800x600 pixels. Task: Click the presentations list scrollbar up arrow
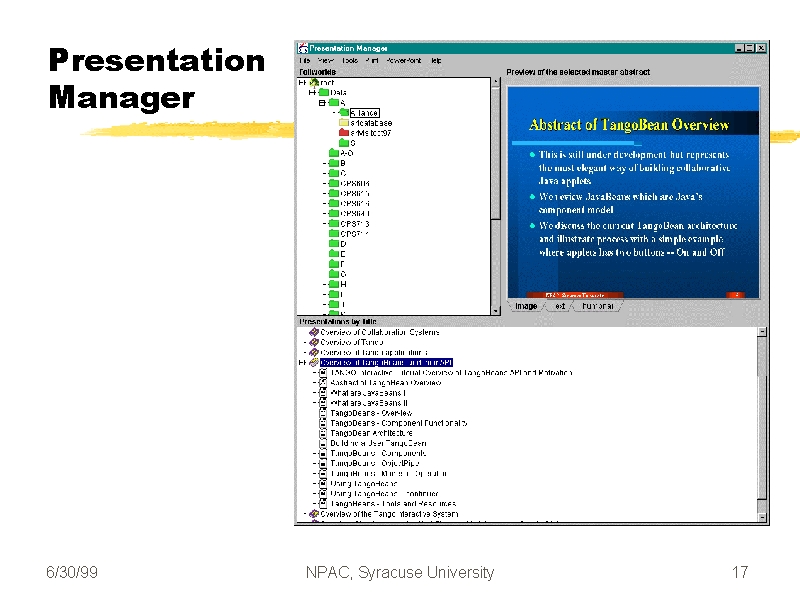(x=762, y=332)
